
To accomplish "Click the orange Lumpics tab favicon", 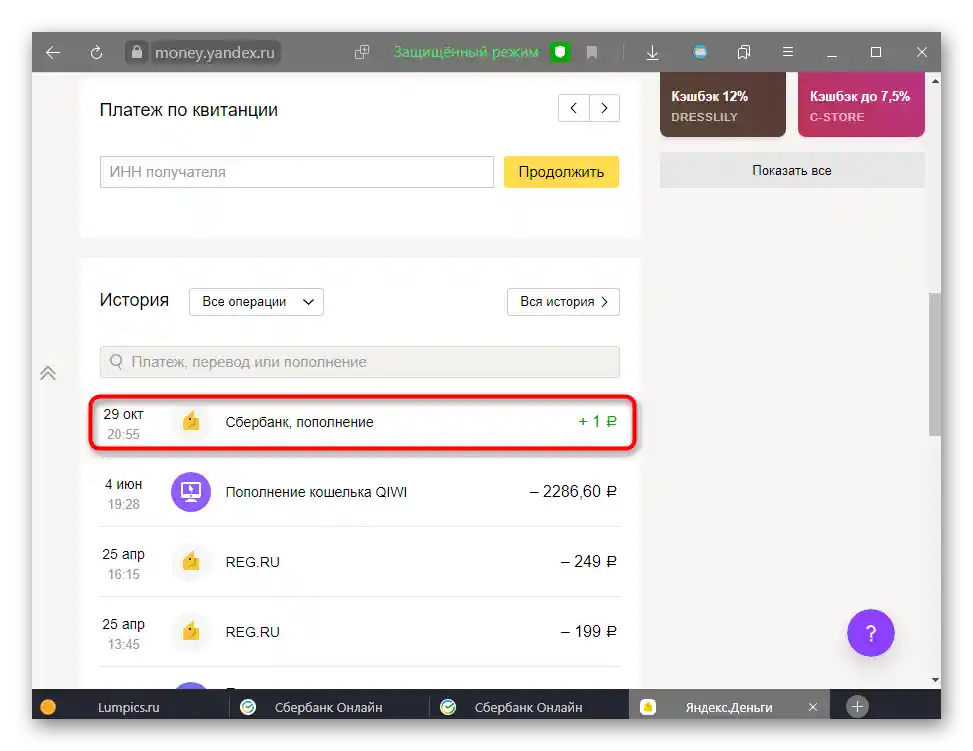I will pos(48,707).
